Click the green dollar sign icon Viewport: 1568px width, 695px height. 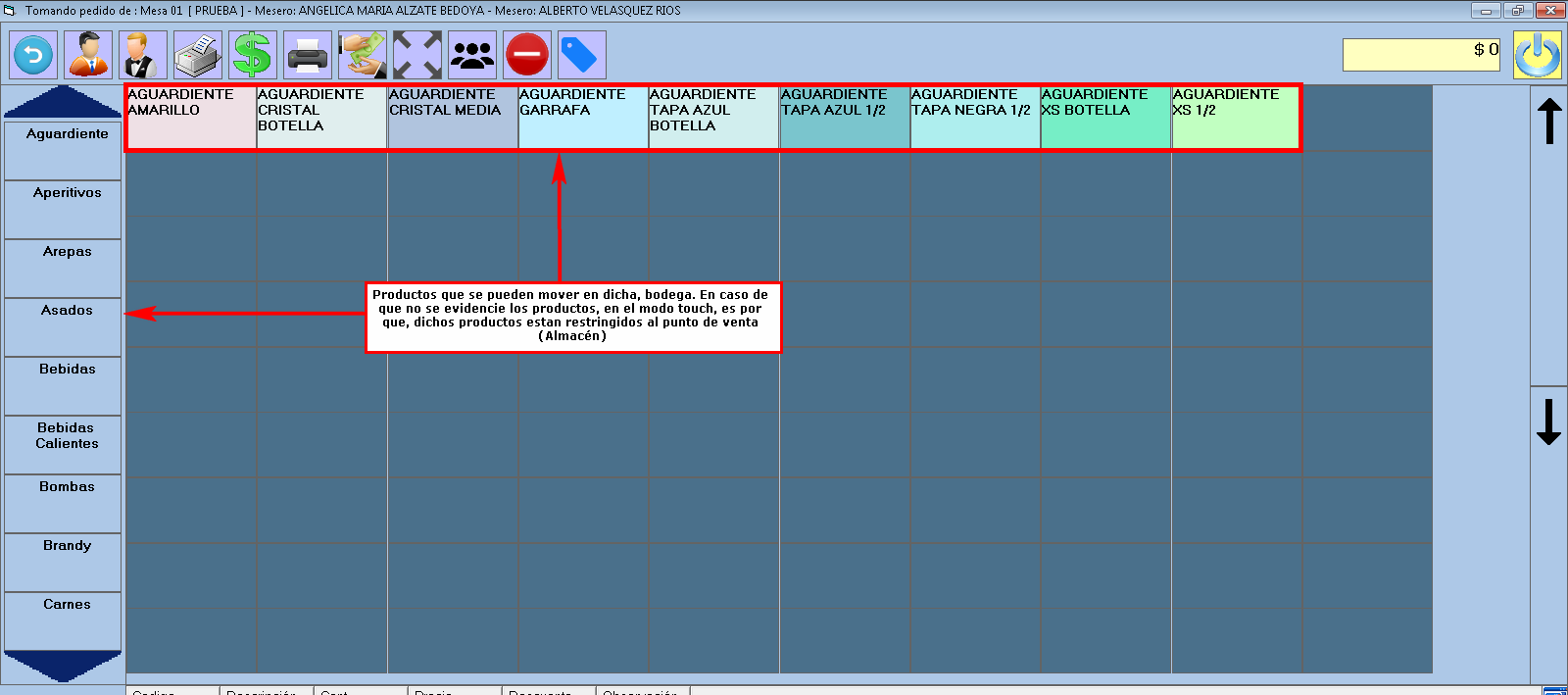(253, 55)
